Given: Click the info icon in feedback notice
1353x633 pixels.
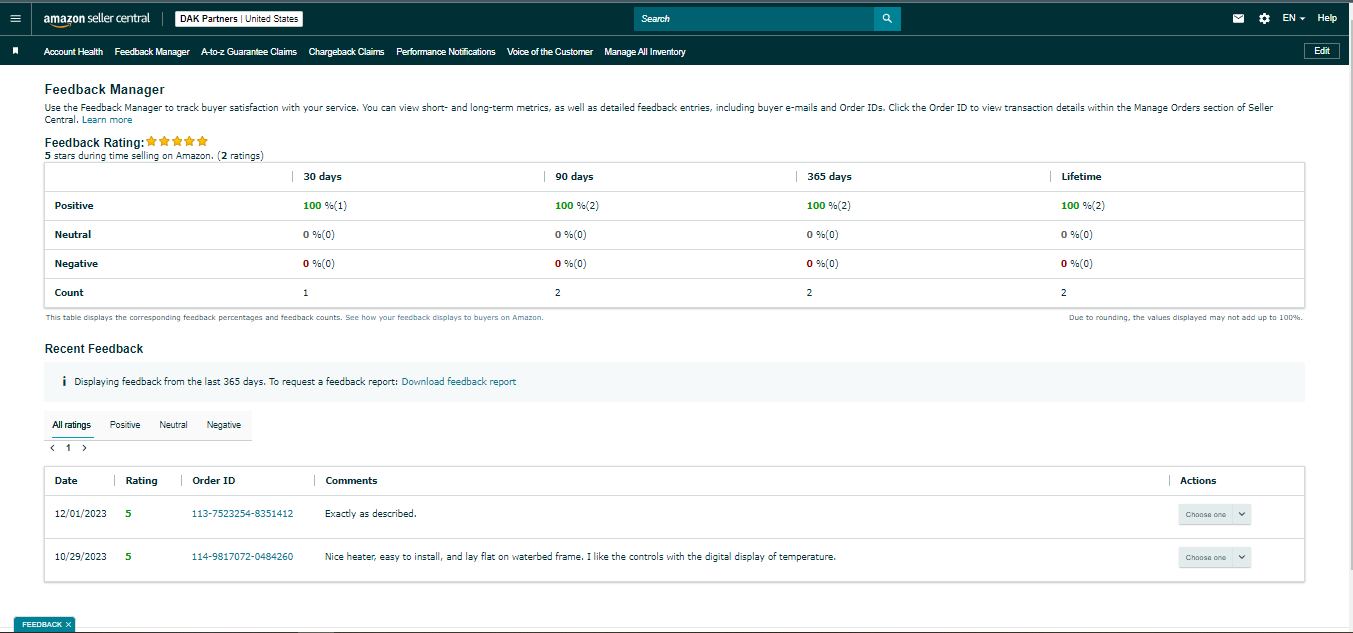Looking at the screenshot, I should click(x=64, y=382).
